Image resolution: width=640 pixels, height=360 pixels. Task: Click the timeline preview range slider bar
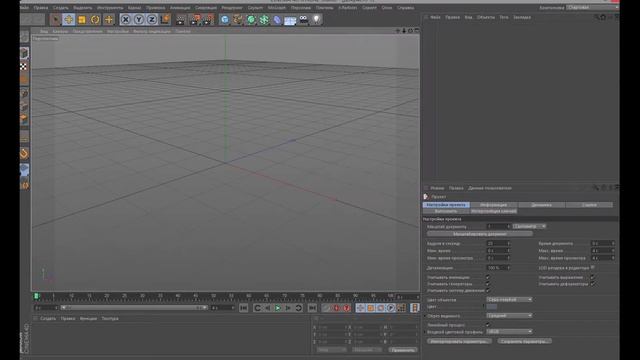point(133,308)
